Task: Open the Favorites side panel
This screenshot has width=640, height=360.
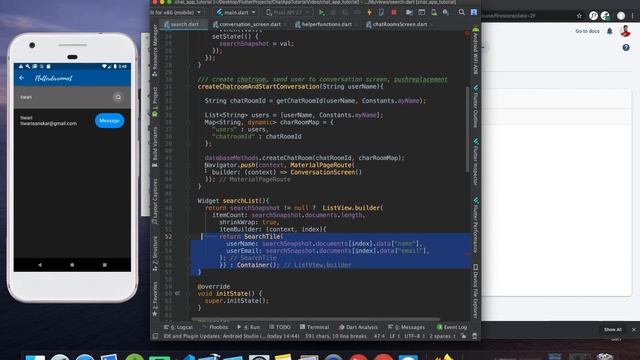Action: [x=155, y=299]
